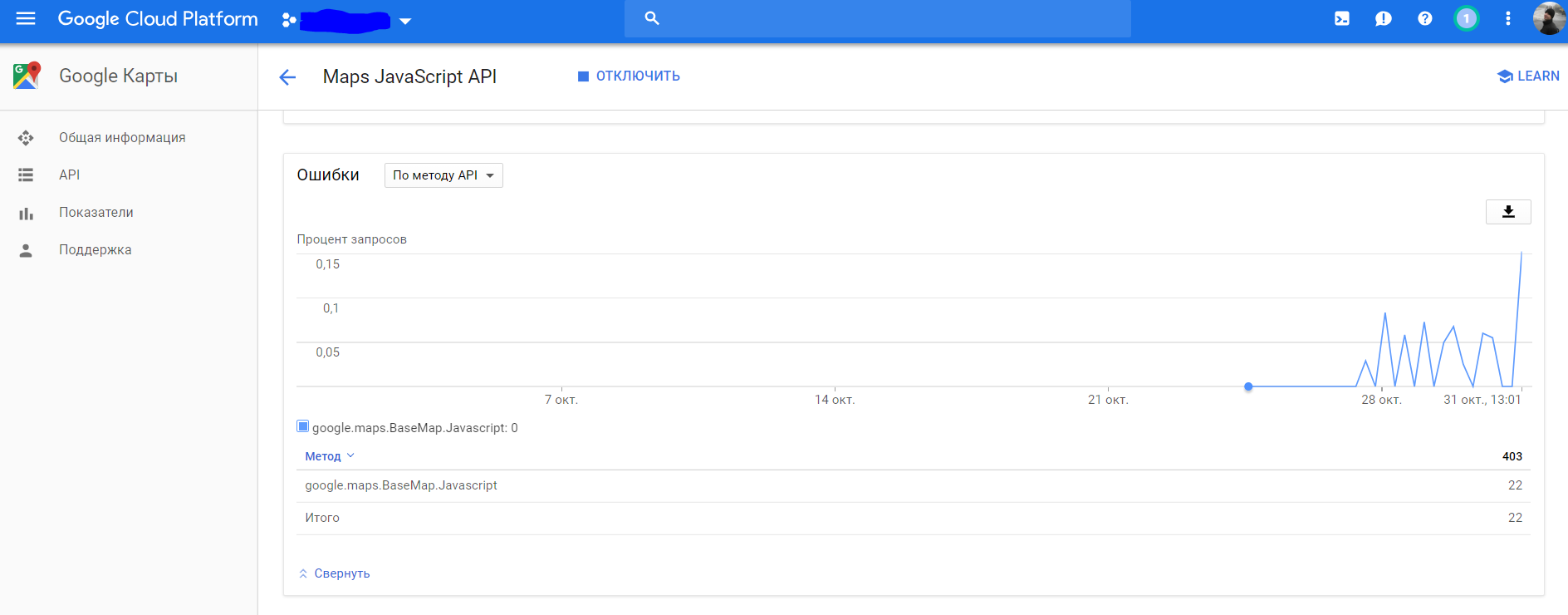Click the 31 окт., 13:01 axis label
The width and height of the screenshot is (1568, 615).
1482,400
